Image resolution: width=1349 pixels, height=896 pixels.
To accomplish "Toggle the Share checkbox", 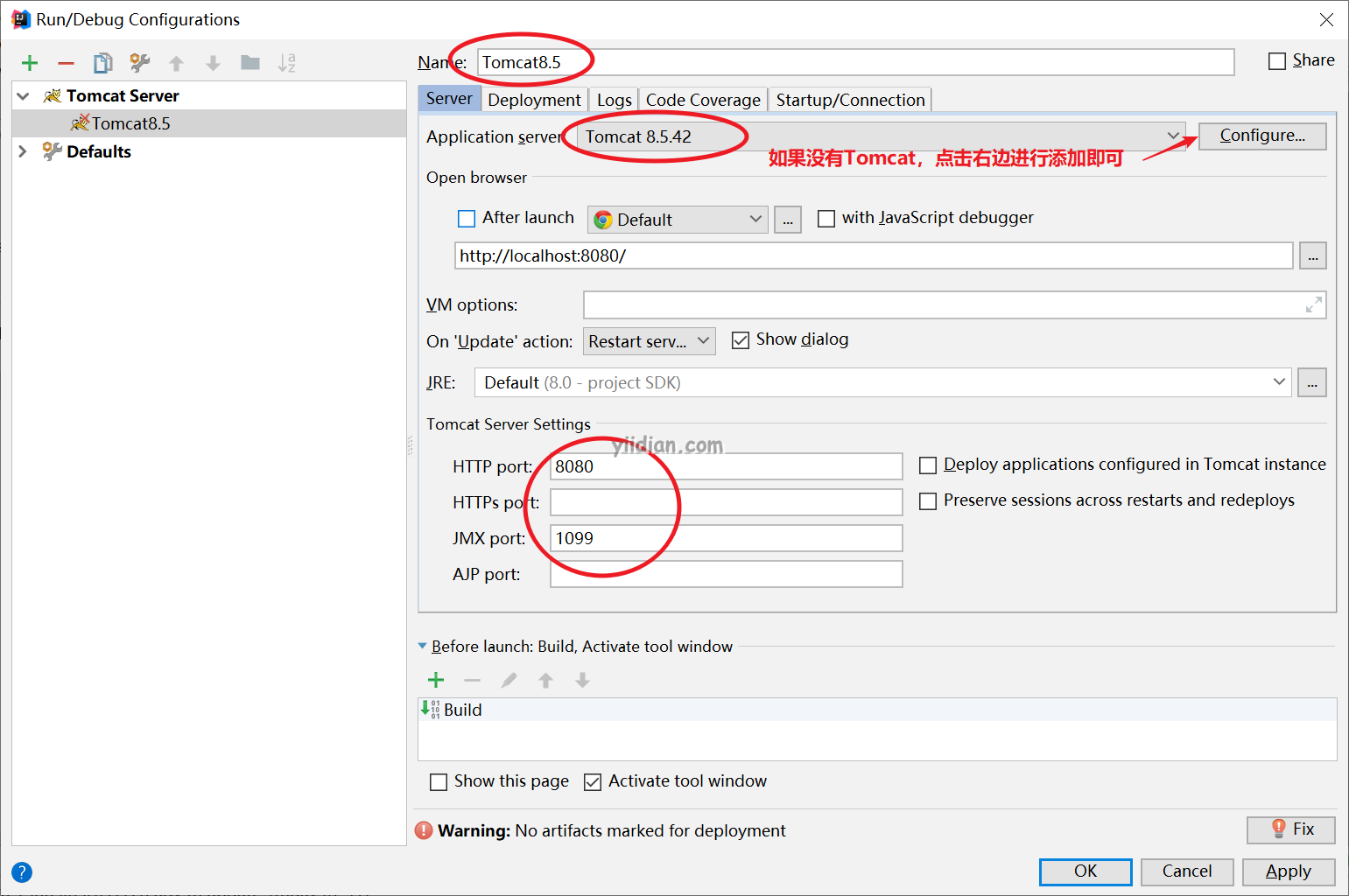I will tap(1277, 60).
